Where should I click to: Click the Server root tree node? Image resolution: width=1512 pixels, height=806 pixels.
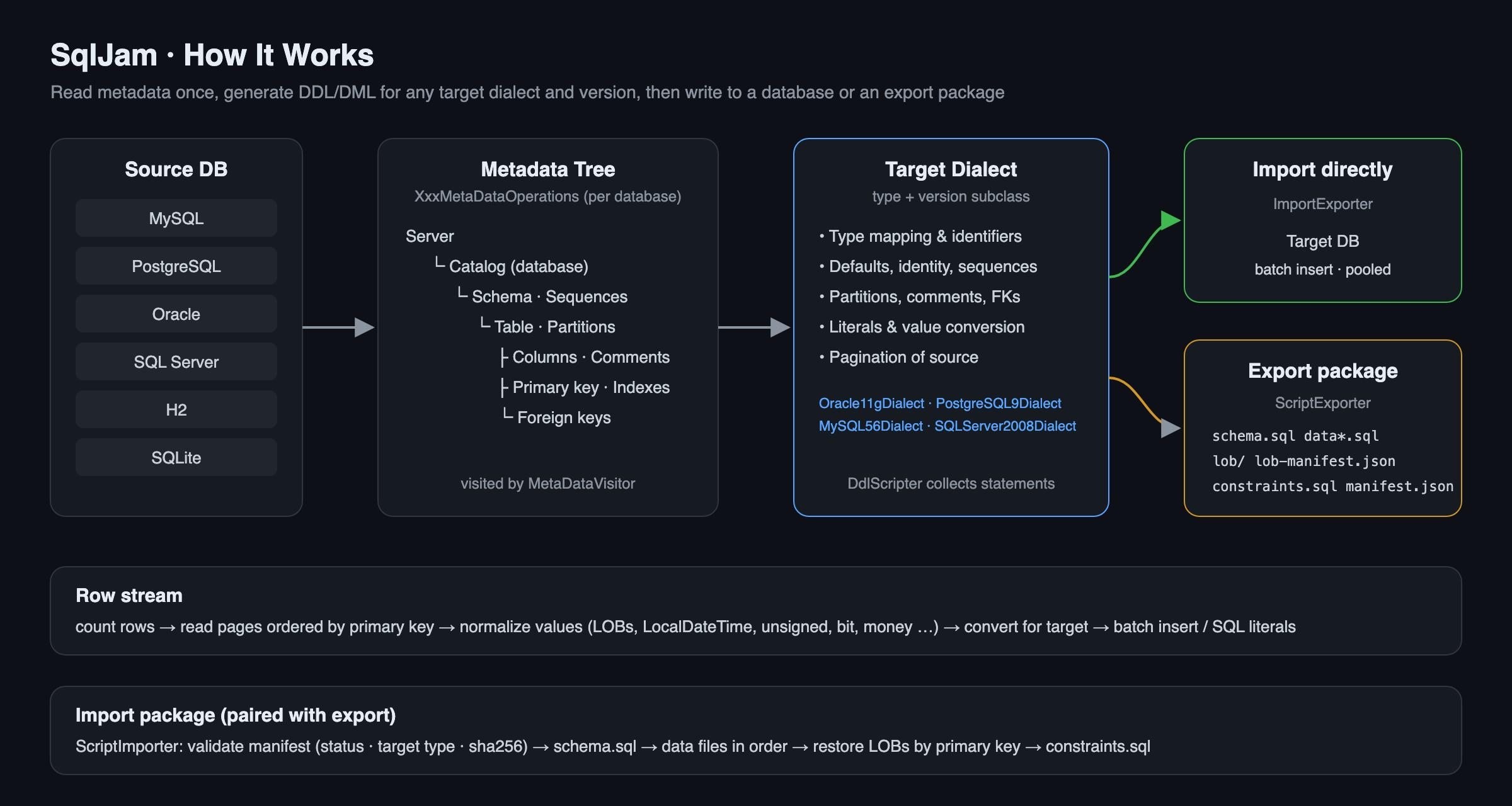tap(430, 236)
